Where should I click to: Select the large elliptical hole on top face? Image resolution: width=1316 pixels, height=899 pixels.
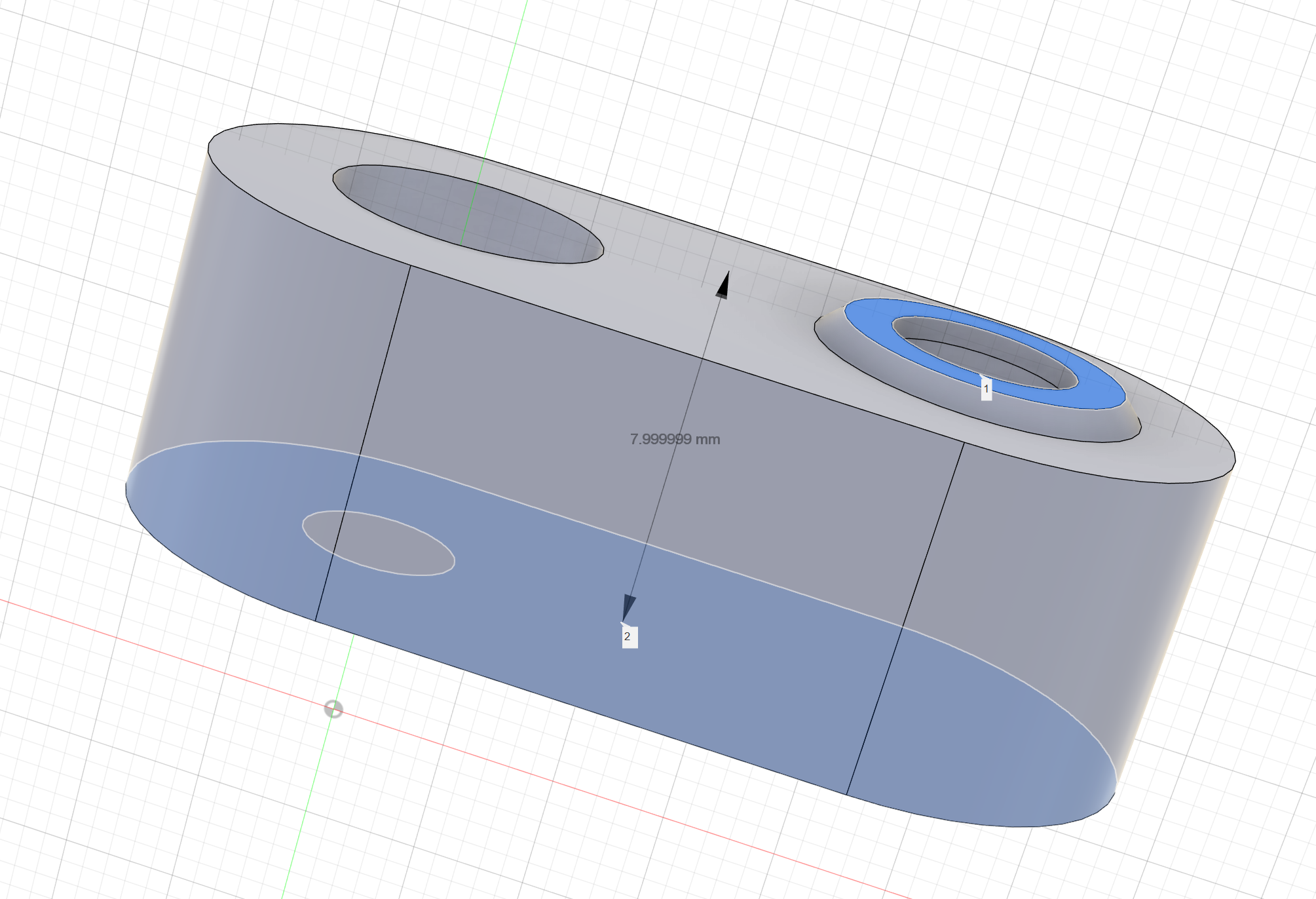click(468, 214)
